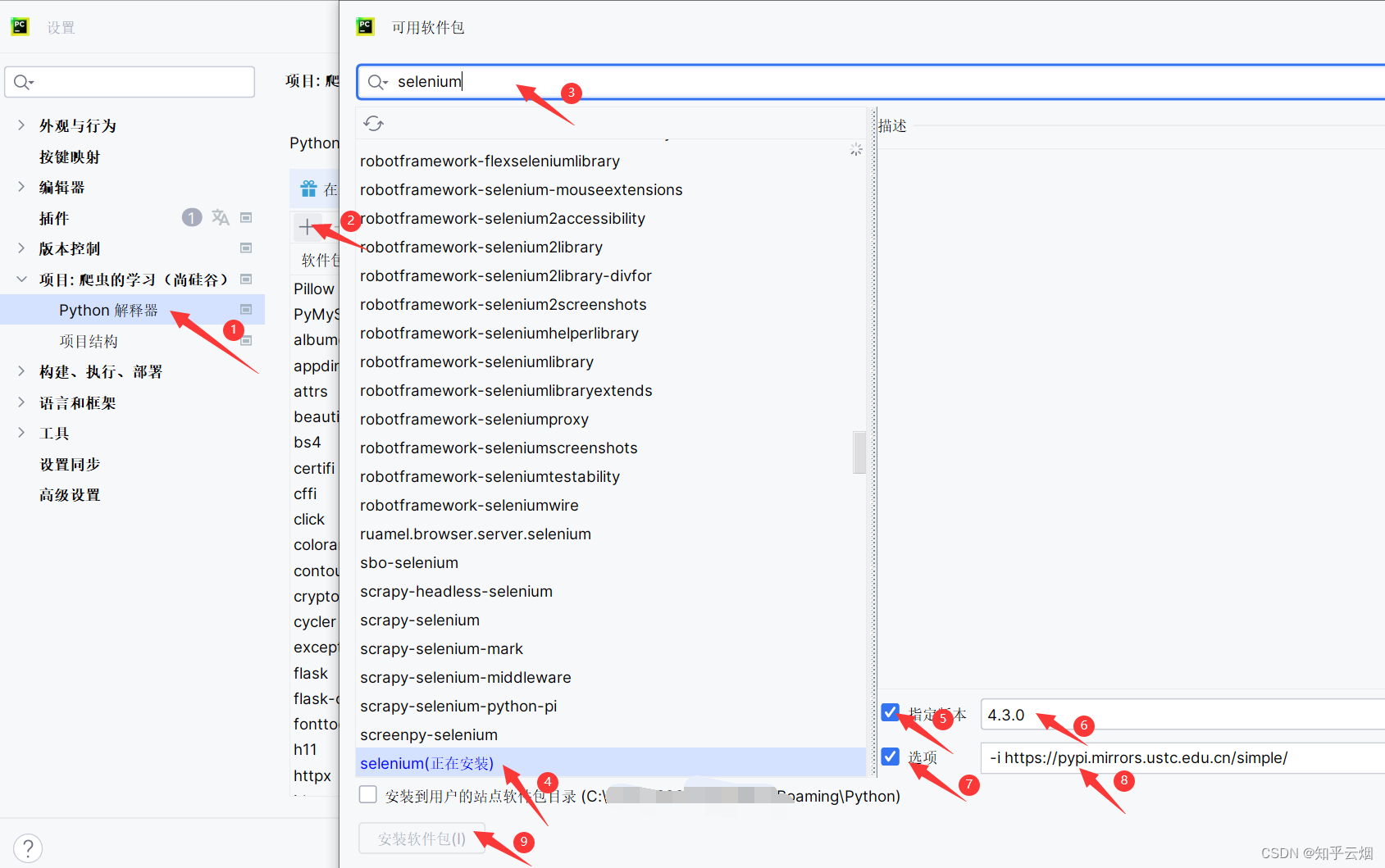Click the package list scrollbar thumb
Viewport: 1385px width, 868px height.
(859, 452)
